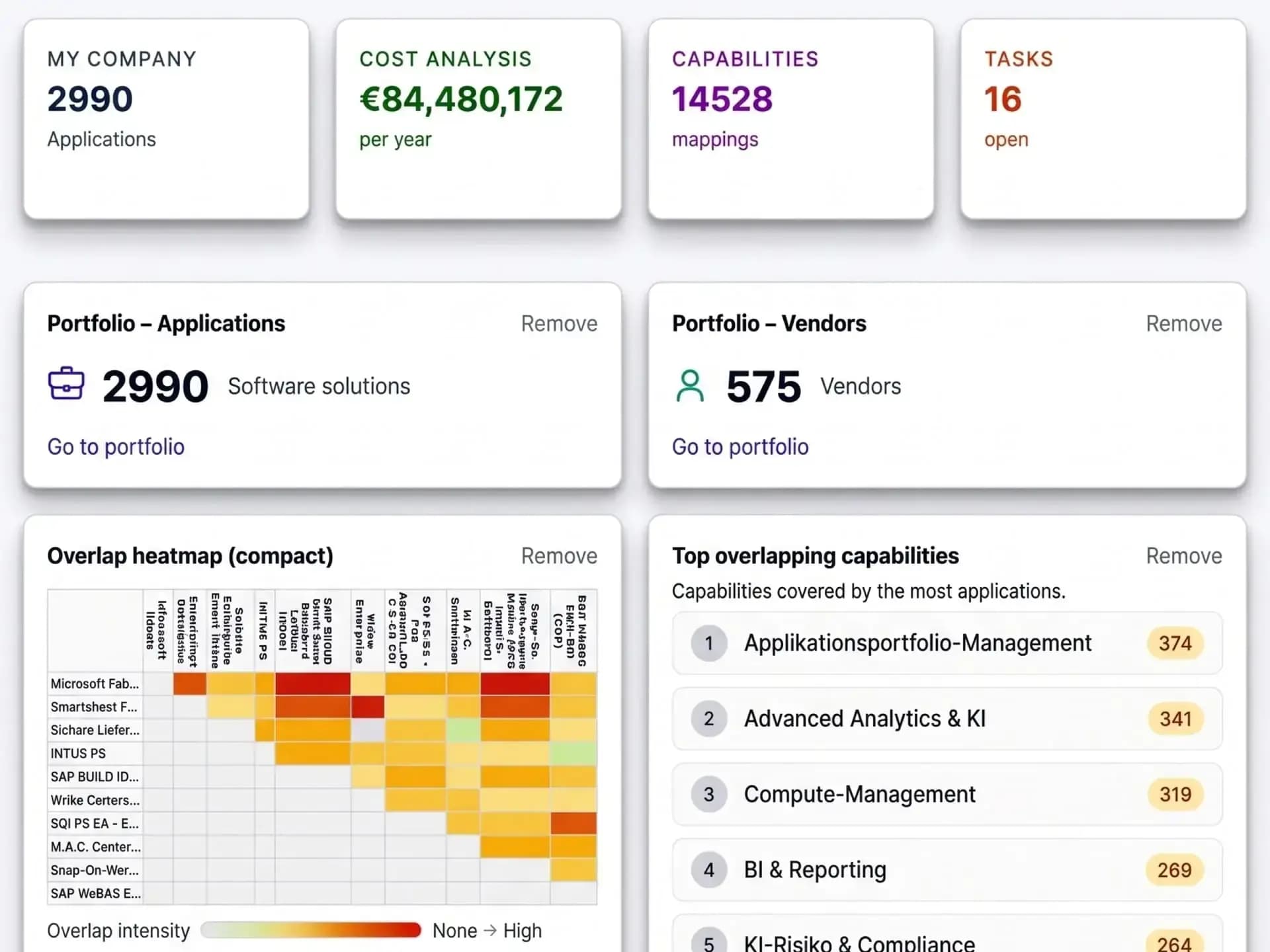Click the rank 3 badge for Compute-Management
The image size is (1270, 952).
click(x=708, y=794)
